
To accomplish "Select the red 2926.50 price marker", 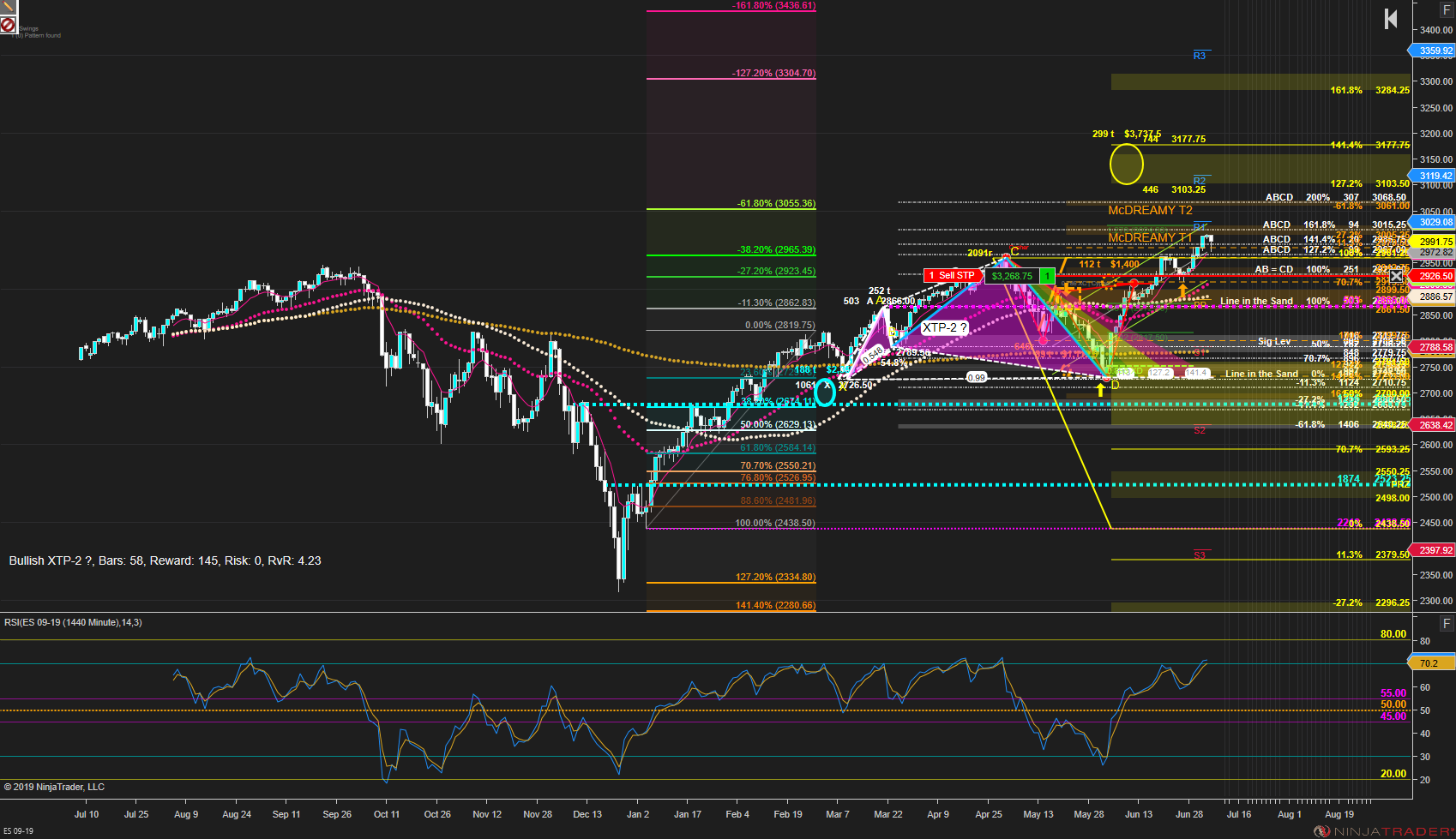I will pos(1433,276).
